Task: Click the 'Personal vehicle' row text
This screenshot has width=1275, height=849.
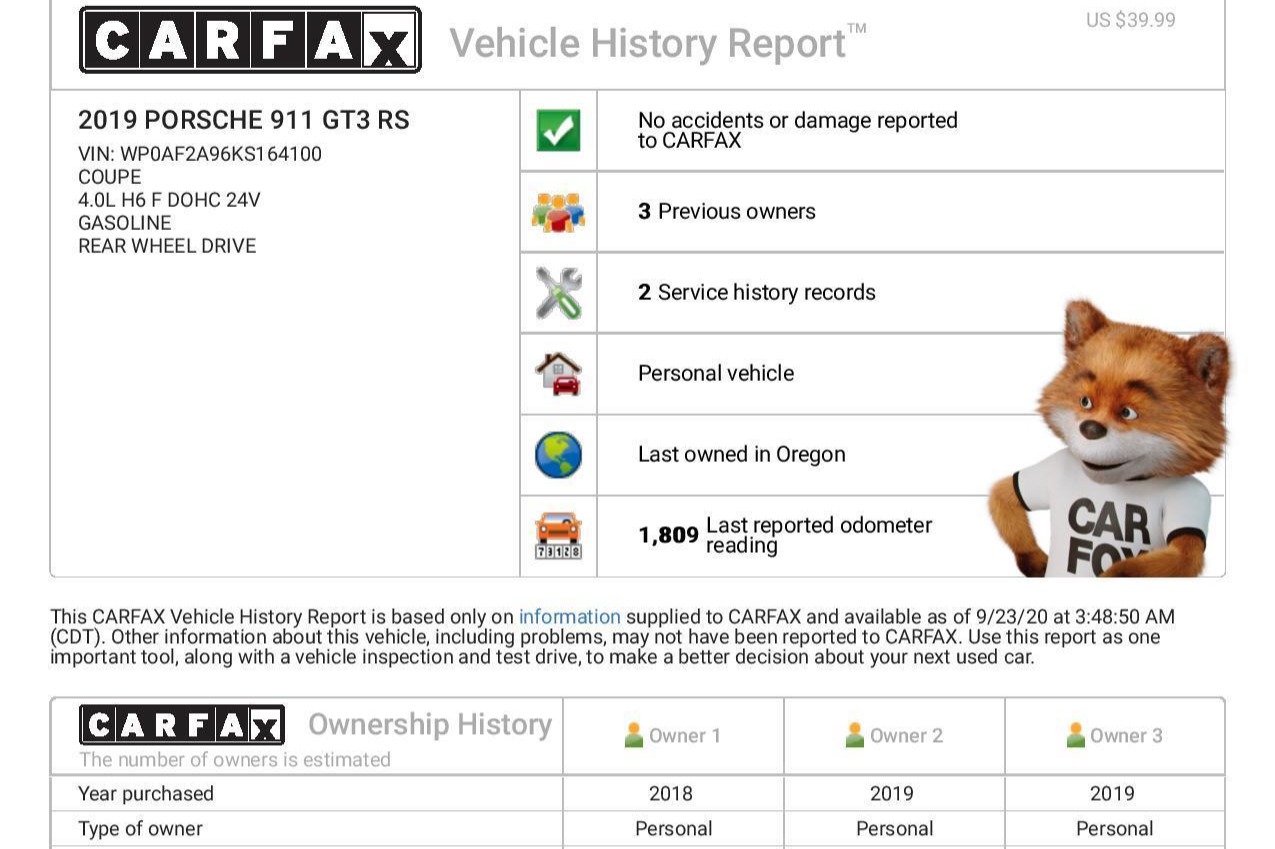Action: (716, 373)
